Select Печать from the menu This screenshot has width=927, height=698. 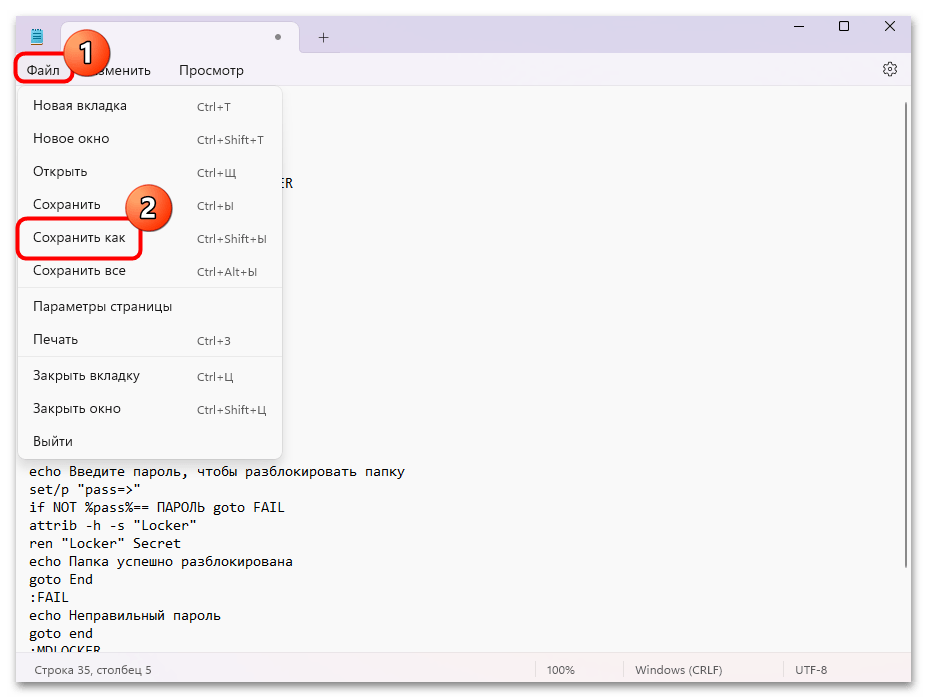(55, 340)
